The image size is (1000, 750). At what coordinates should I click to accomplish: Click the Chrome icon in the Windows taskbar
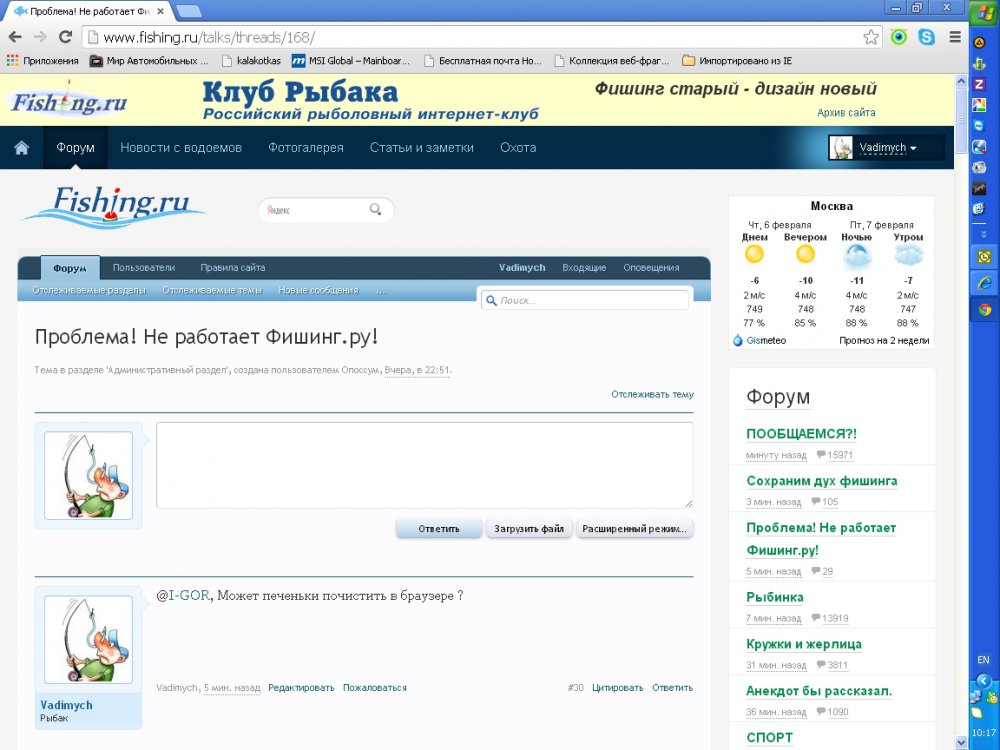984,310
